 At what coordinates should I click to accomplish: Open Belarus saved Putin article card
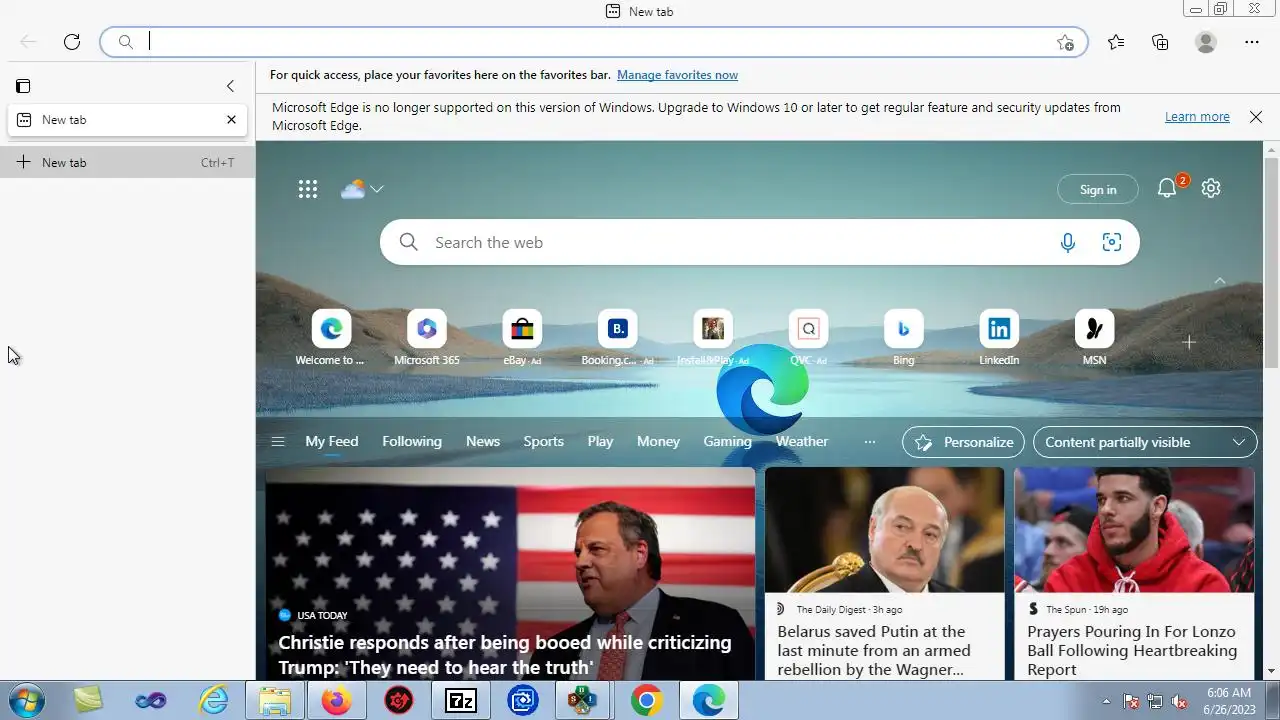(884, 574)
